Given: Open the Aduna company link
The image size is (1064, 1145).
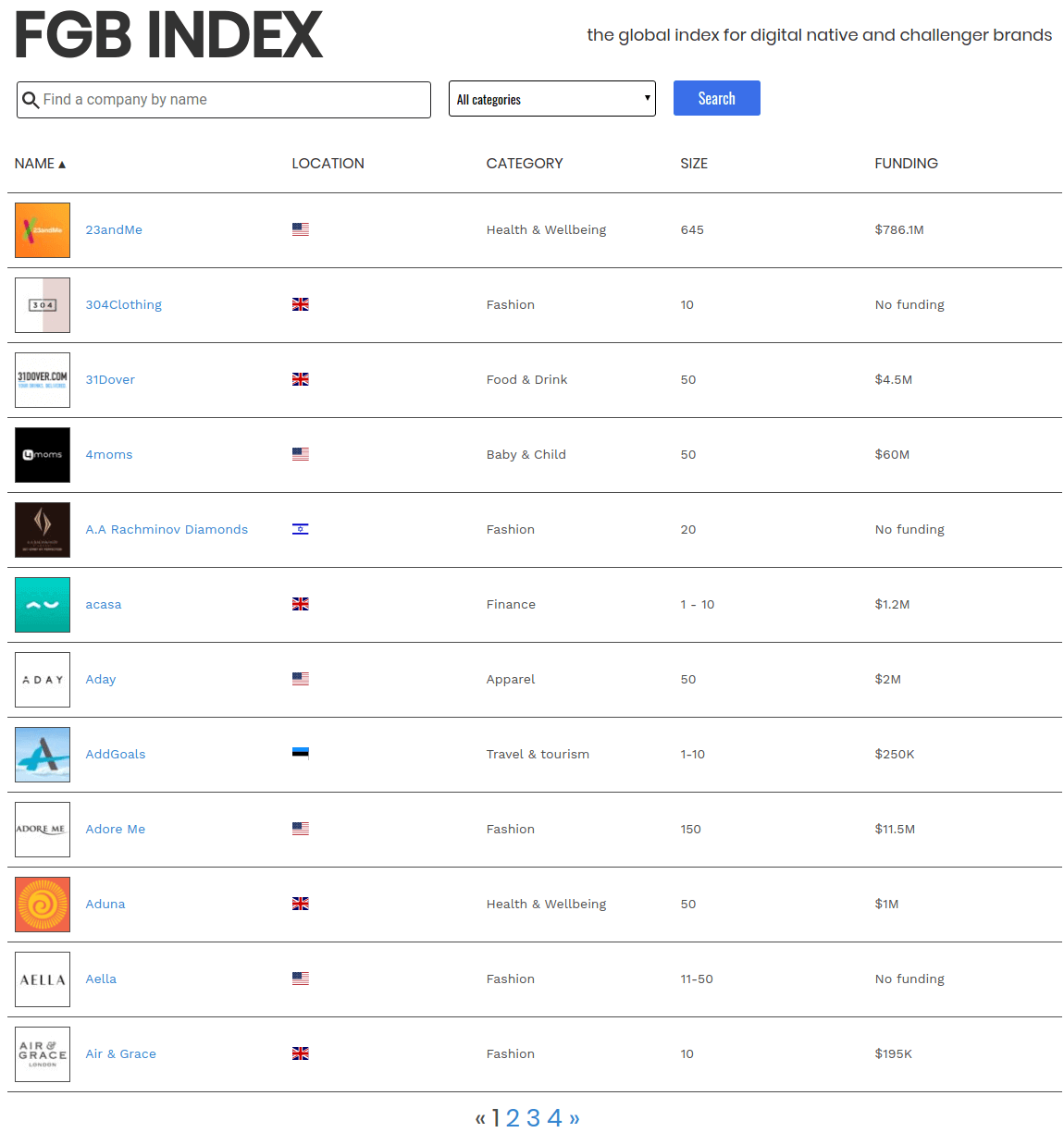Looking at the screenshot, I should 105,905.
